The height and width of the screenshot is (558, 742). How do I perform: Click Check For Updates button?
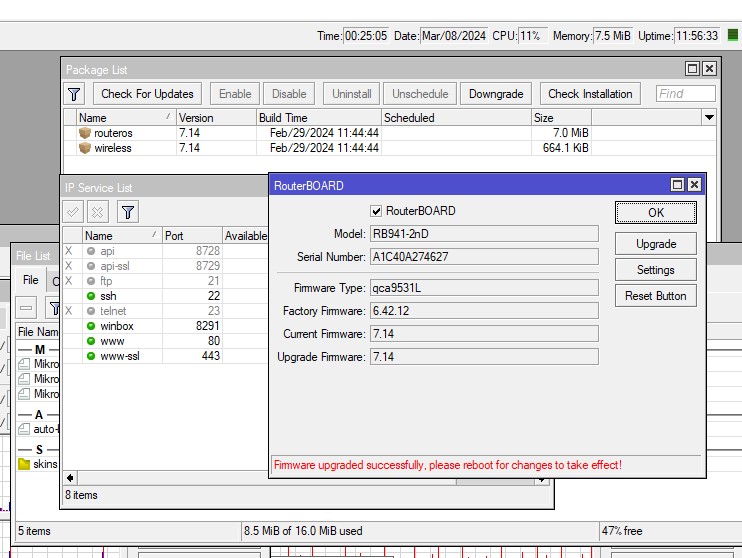coord(147,94)
